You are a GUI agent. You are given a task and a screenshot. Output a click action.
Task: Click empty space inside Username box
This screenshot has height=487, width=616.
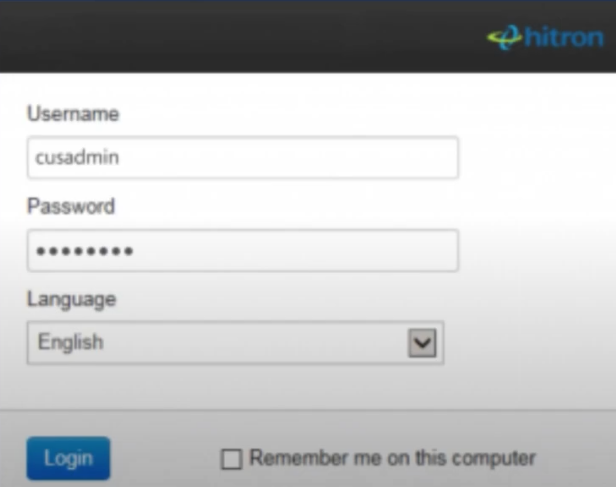(x=287, y=157)
